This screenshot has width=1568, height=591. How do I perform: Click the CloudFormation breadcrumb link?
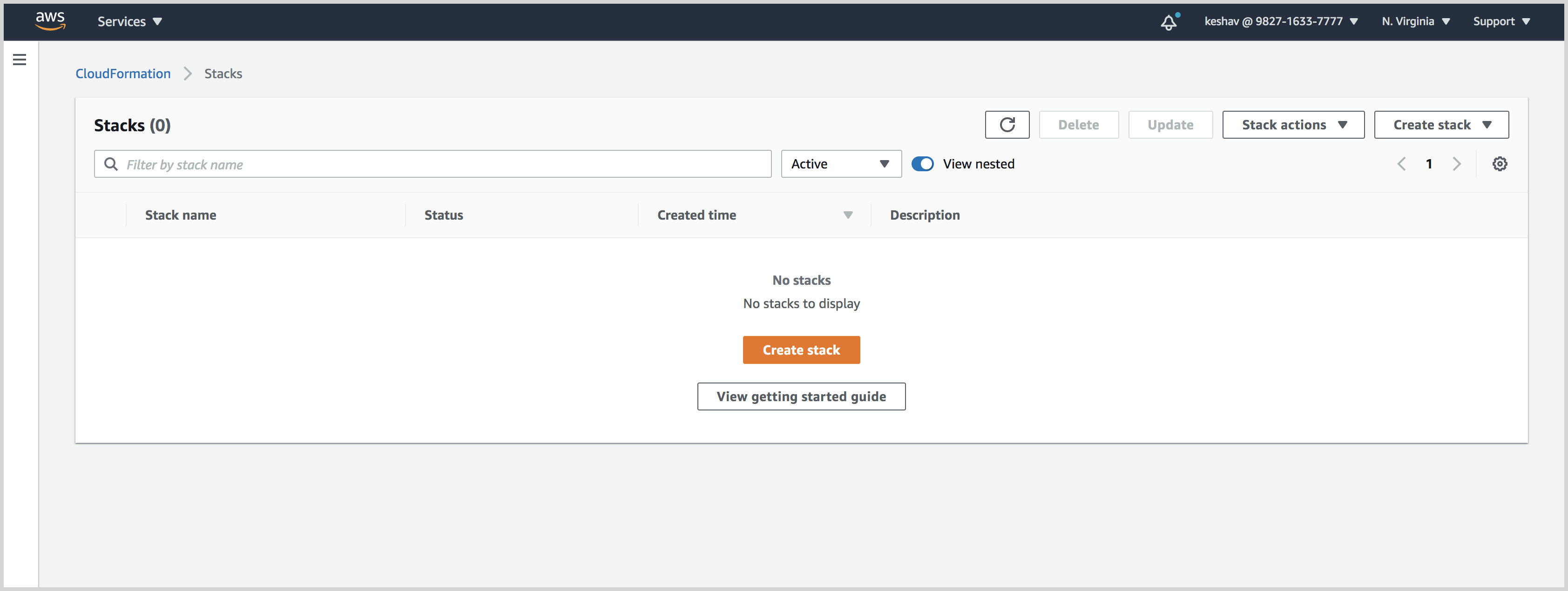coord(123,73)
